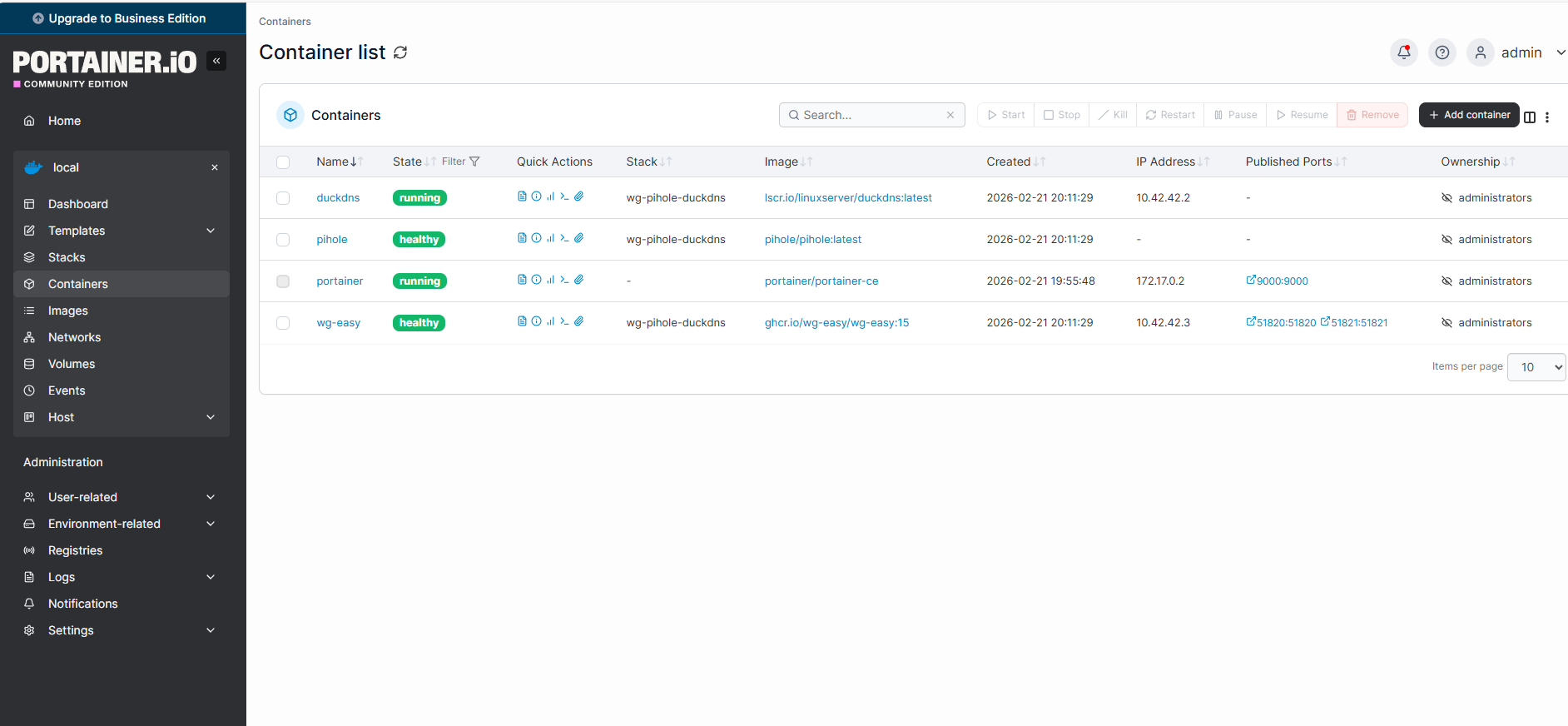Open attach icon for portainer container
This screenshot has width=1568, height=726.
click(579, 280)
